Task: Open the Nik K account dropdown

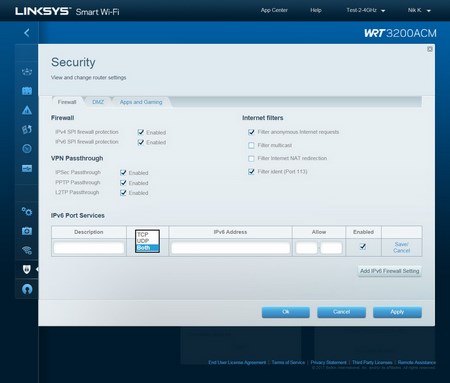Action: click(419, 10)
